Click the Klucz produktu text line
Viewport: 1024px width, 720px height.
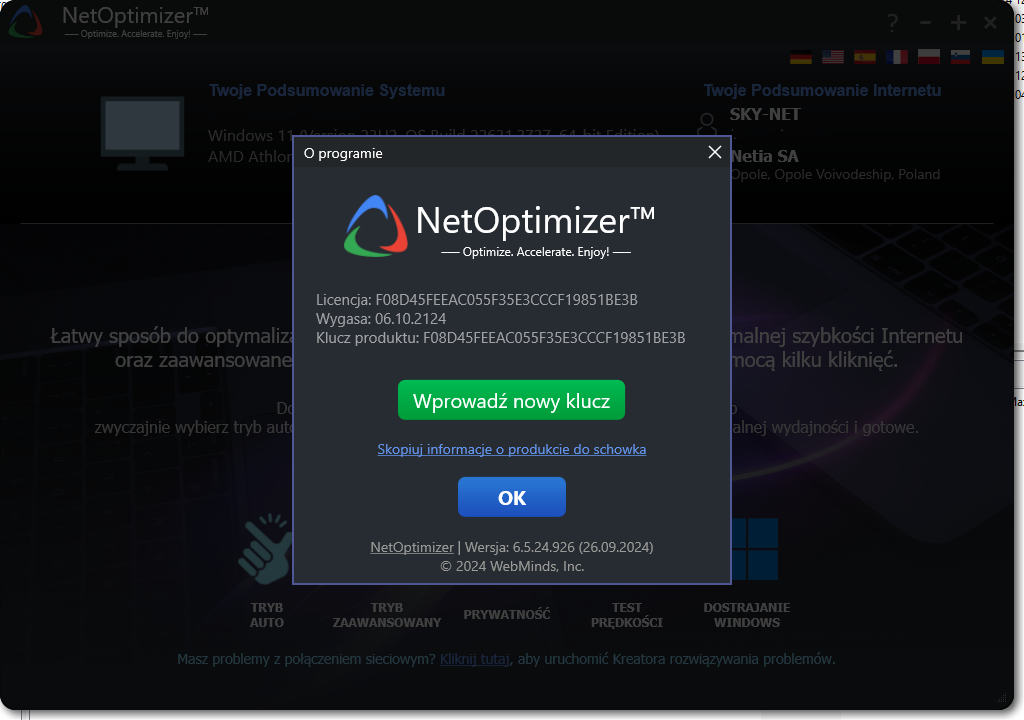tap(500, 338)
